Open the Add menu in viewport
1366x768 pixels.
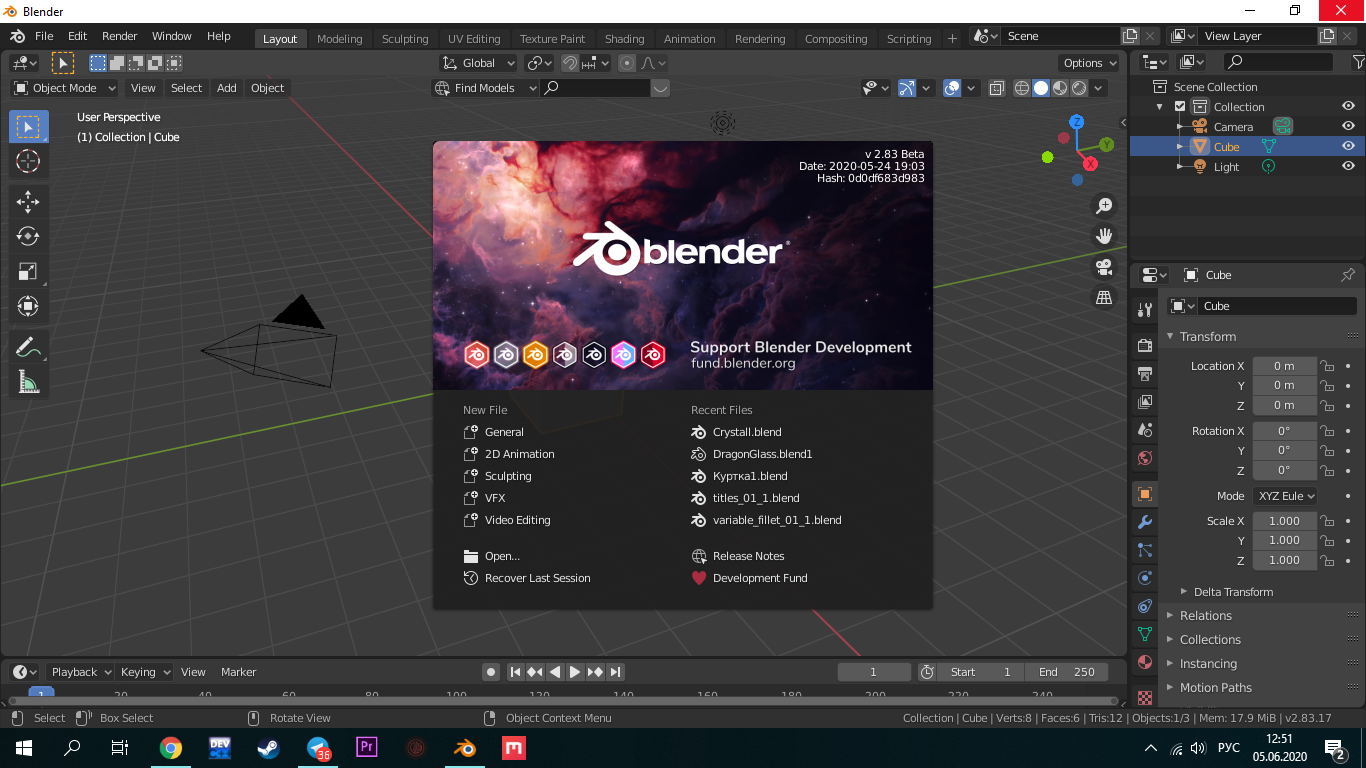(227, 88)
